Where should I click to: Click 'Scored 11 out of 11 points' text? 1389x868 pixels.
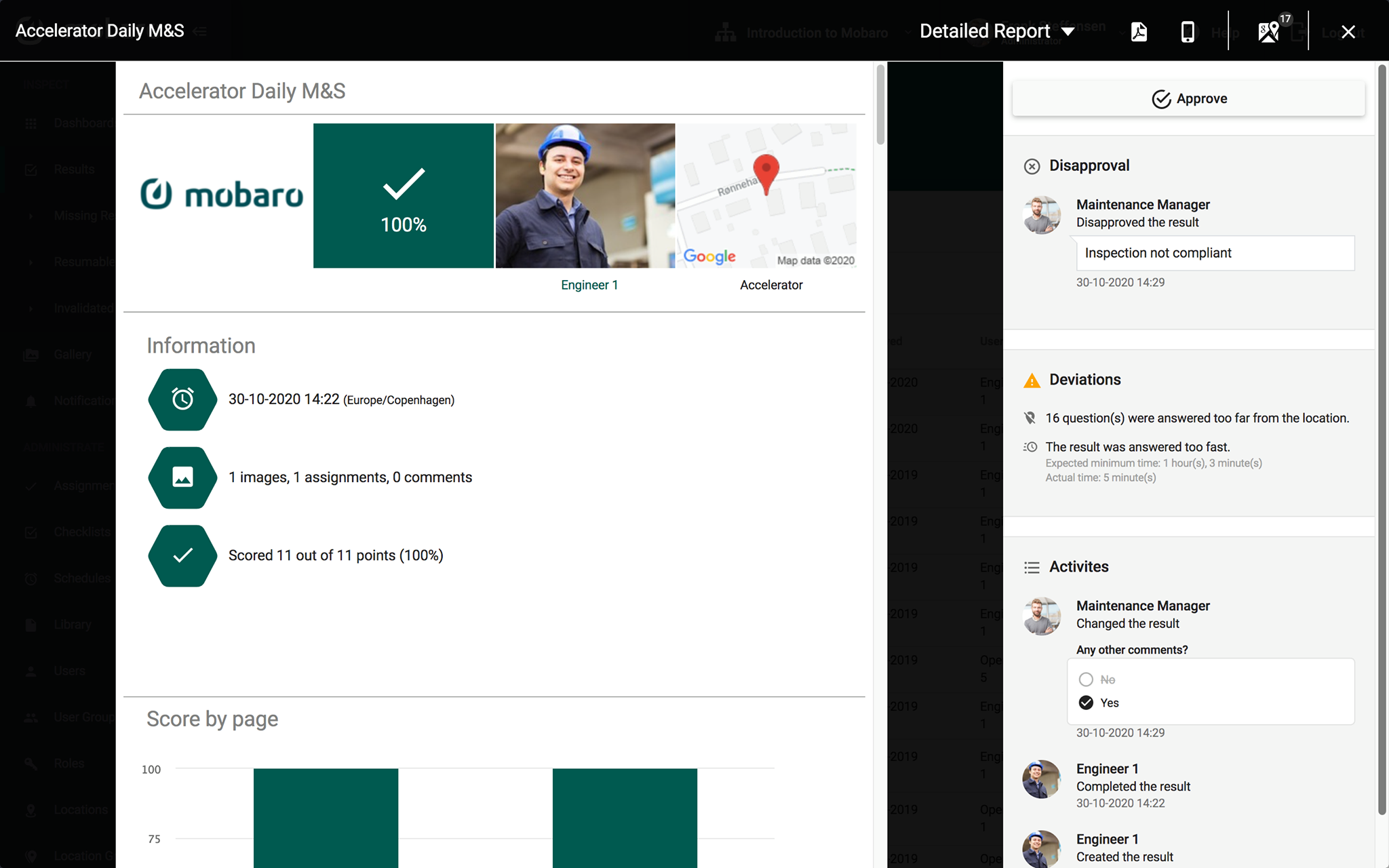pos(336,555)
